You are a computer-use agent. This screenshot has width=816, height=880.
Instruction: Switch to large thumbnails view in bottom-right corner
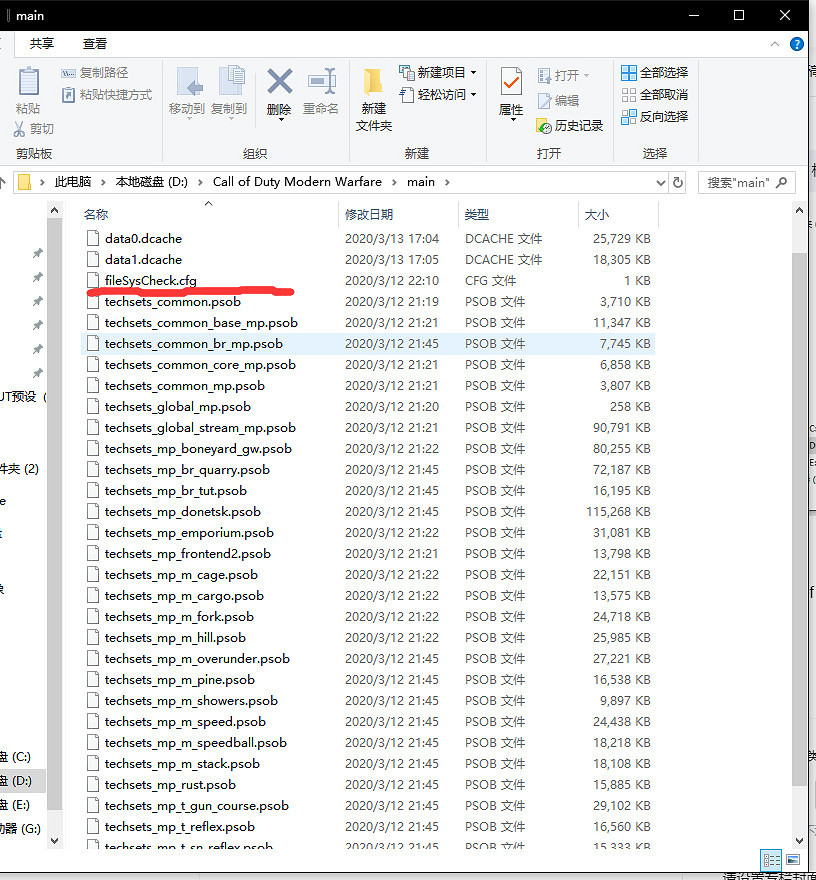click(792, 859)
